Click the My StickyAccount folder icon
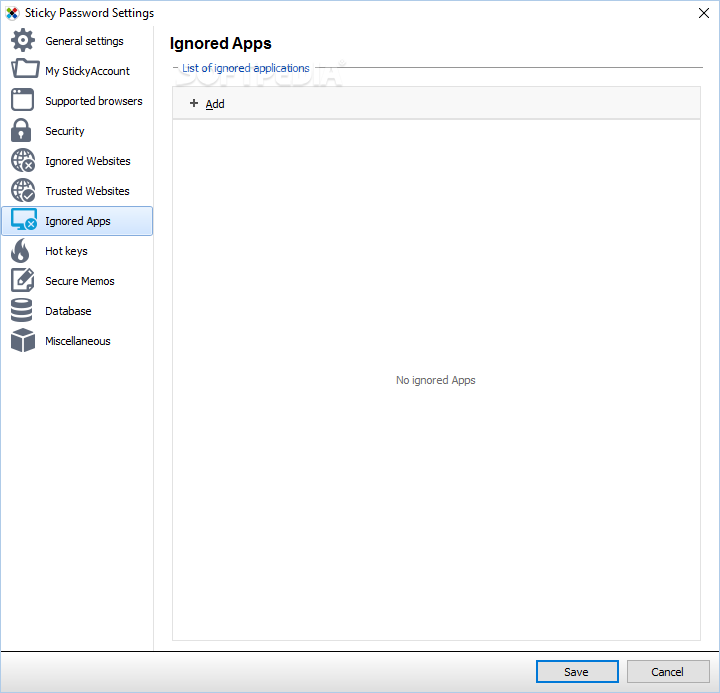Image resolution: width=720 pixels, height=693 pixels. click(x=25, y=69)
